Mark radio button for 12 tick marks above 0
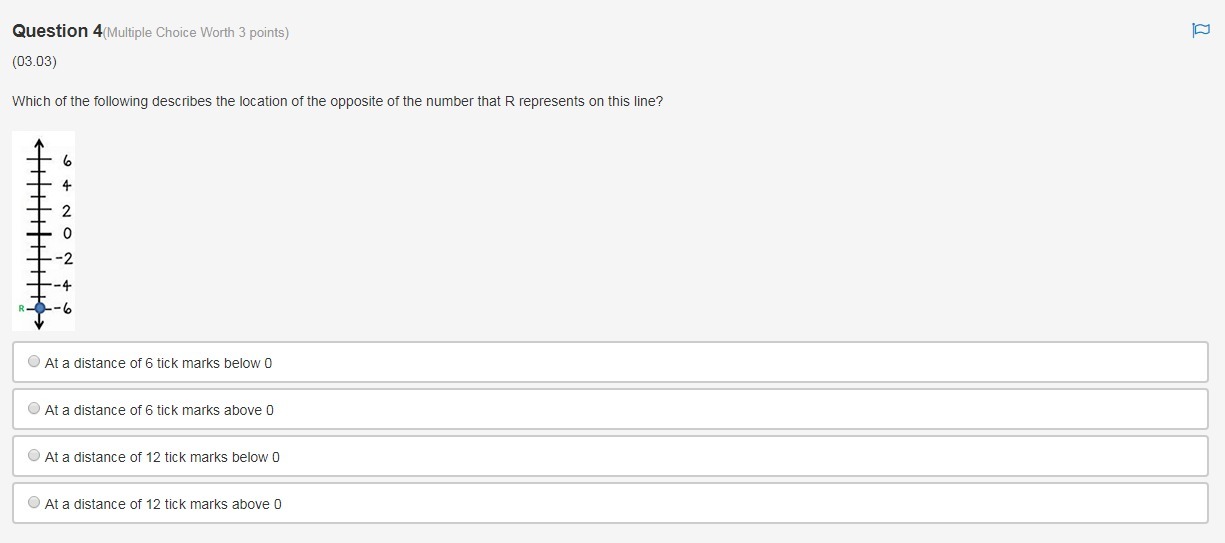 click(35, 503)
